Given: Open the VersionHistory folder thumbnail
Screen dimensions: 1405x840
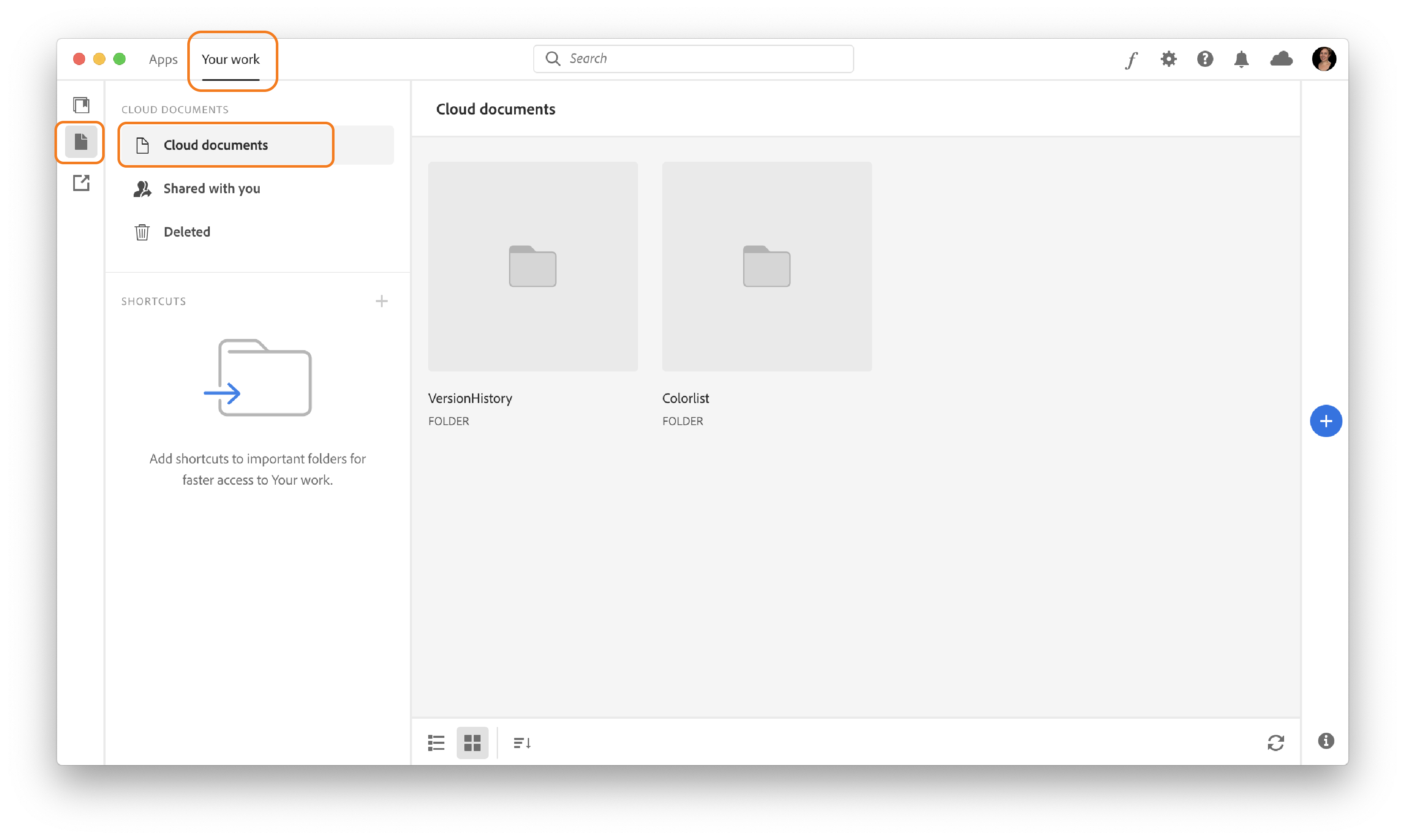Looking at the screenshot, I should tap(533, 266).
